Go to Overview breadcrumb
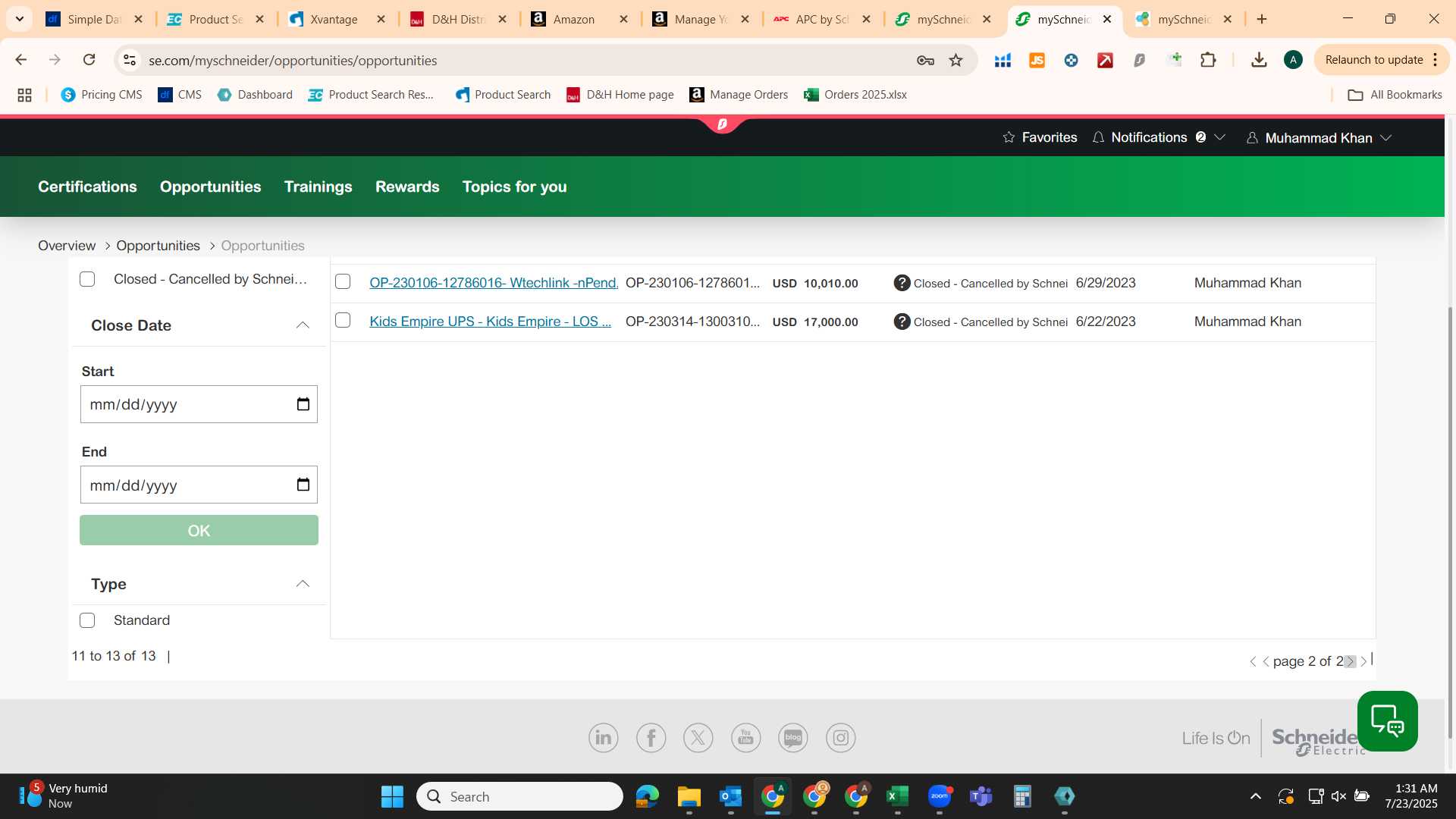Viewport: 1456px width, 819px height. (x=67, y=246)
